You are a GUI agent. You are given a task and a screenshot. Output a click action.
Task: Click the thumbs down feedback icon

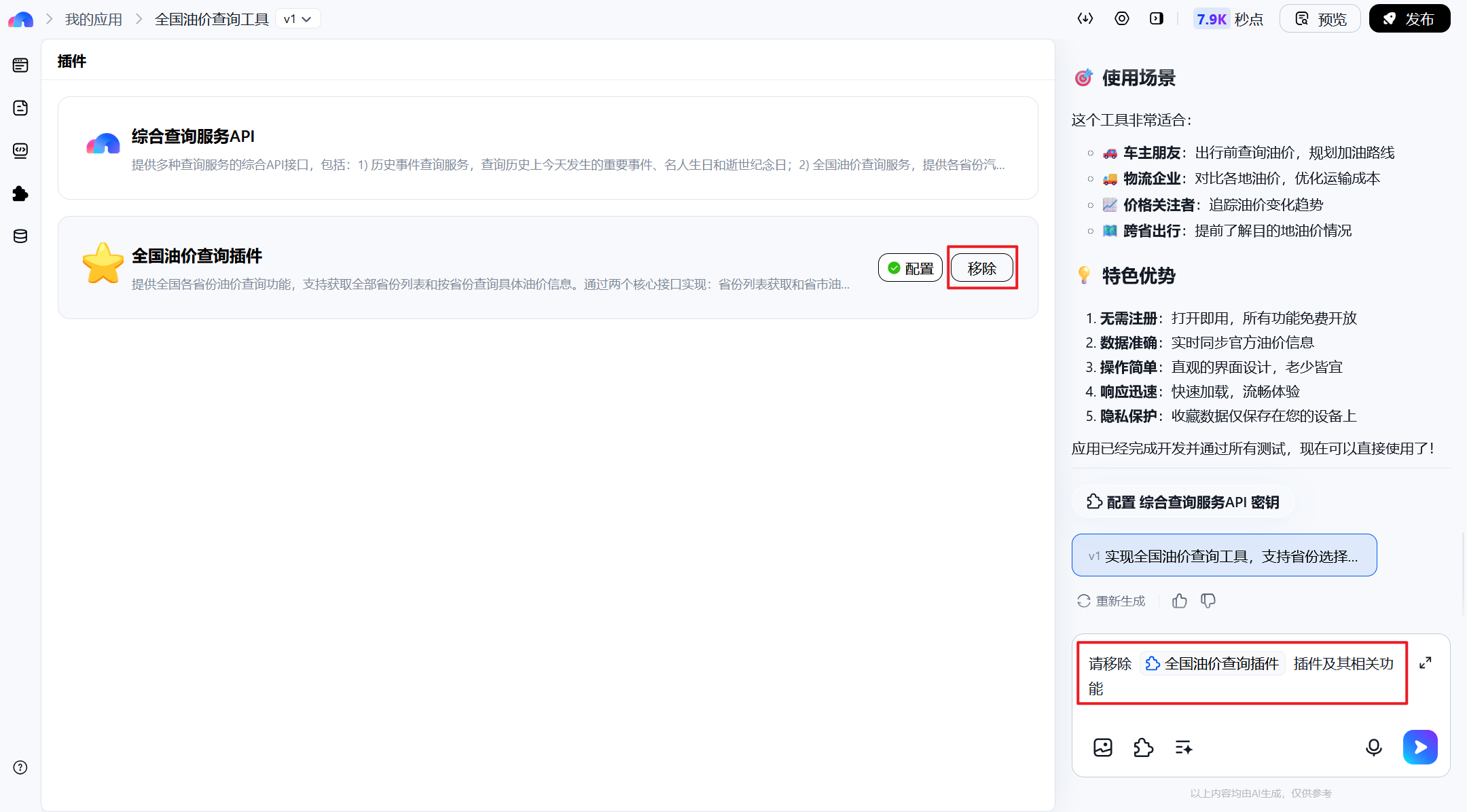(x=1208, y=601)
